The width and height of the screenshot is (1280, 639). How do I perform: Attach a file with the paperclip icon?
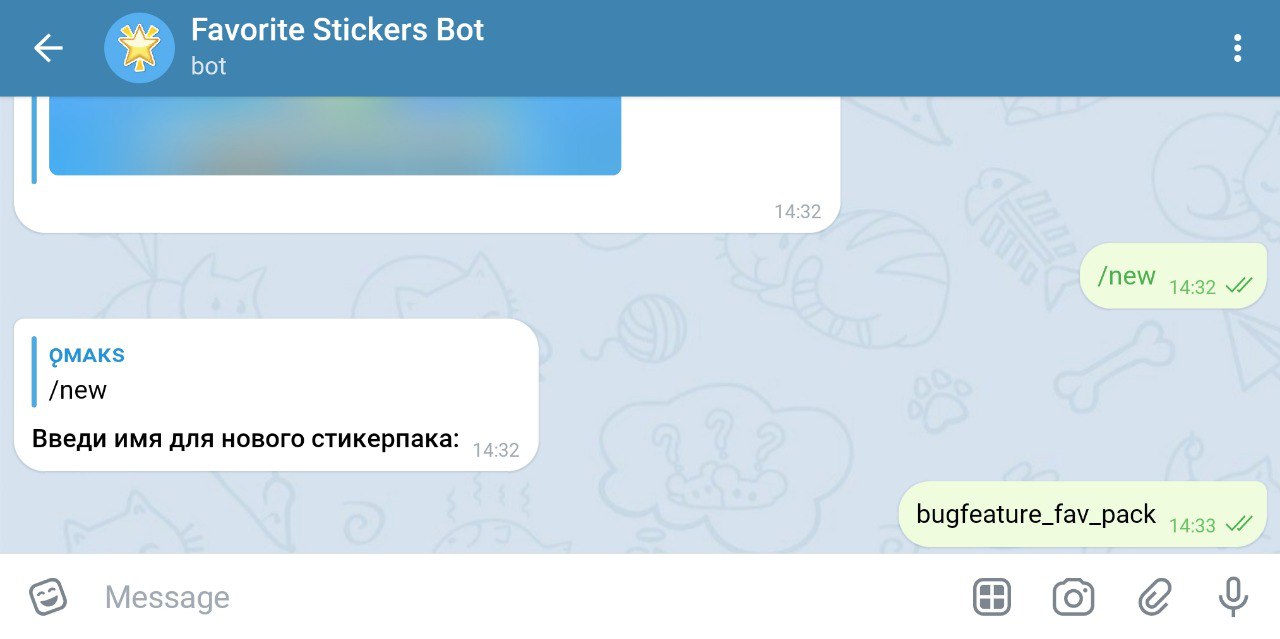click(1154, 598)
